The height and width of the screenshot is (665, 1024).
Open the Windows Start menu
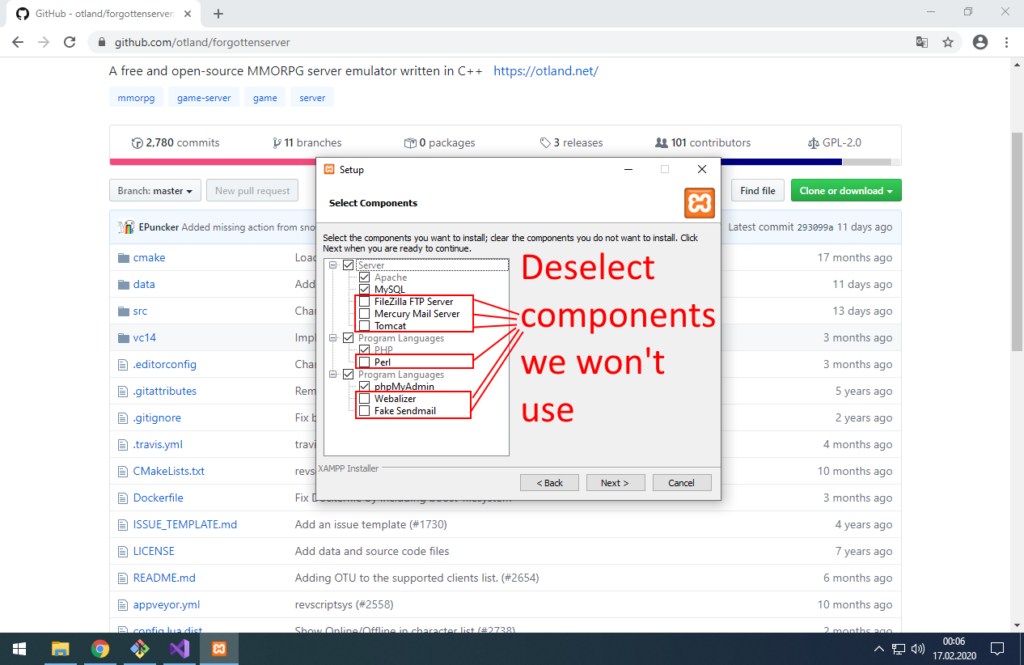pos(20,649)
